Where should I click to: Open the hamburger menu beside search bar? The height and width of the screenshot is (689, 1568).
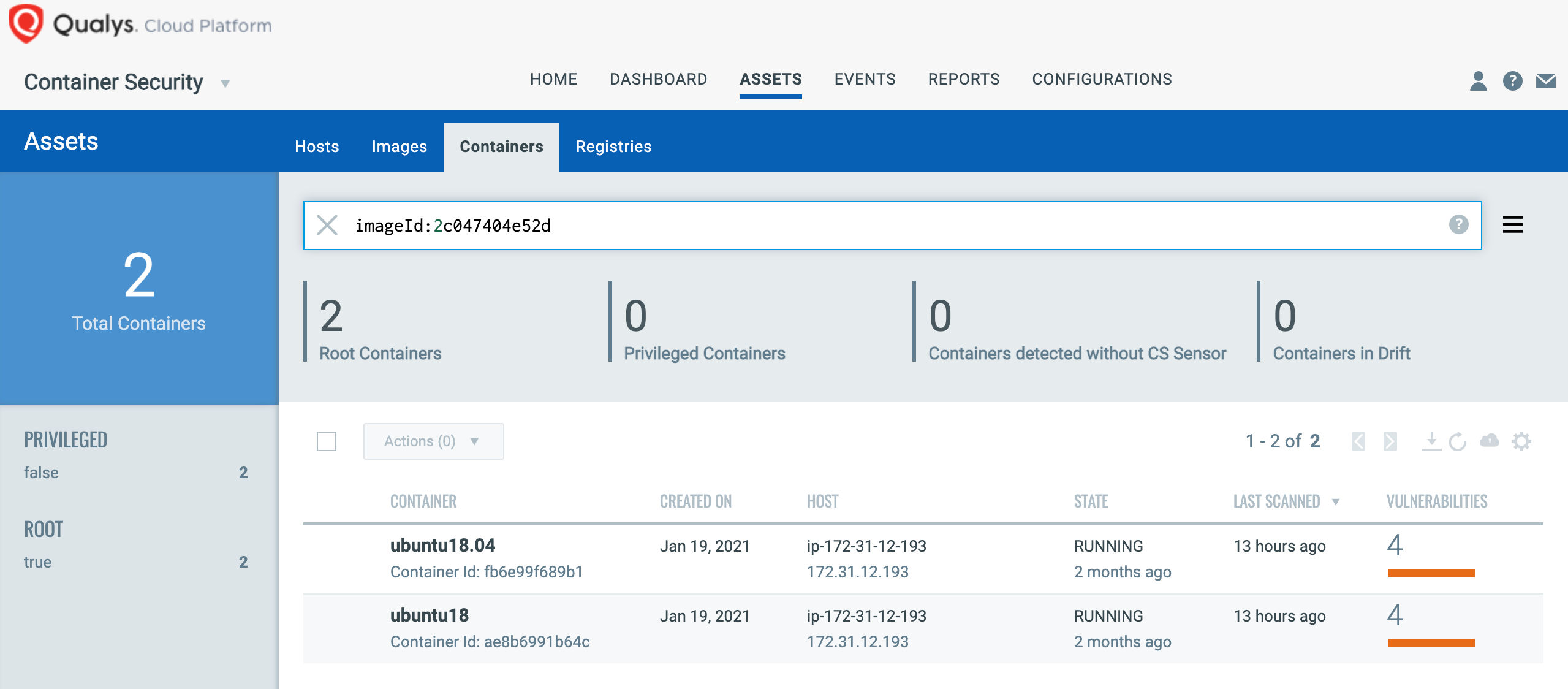coord(1512,224)
